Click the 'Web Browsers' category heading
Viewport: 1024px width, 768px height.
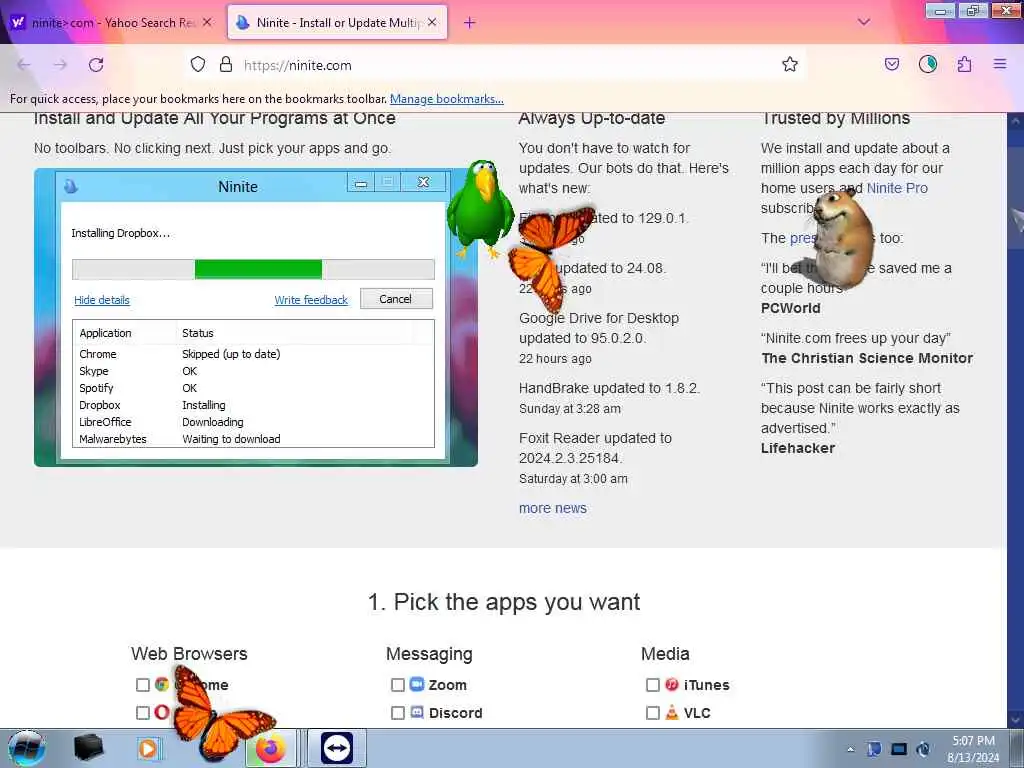pos(189,654)
